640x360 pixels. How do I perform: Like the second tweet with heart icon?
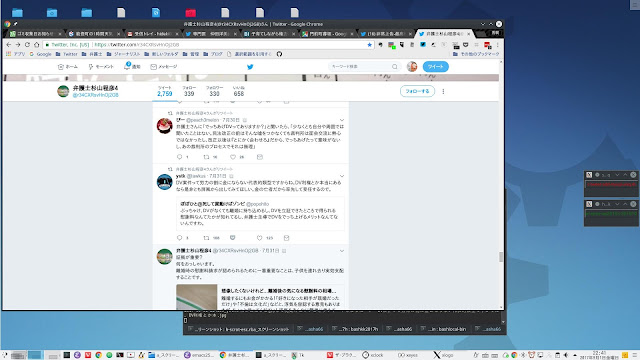coord(259,238)
